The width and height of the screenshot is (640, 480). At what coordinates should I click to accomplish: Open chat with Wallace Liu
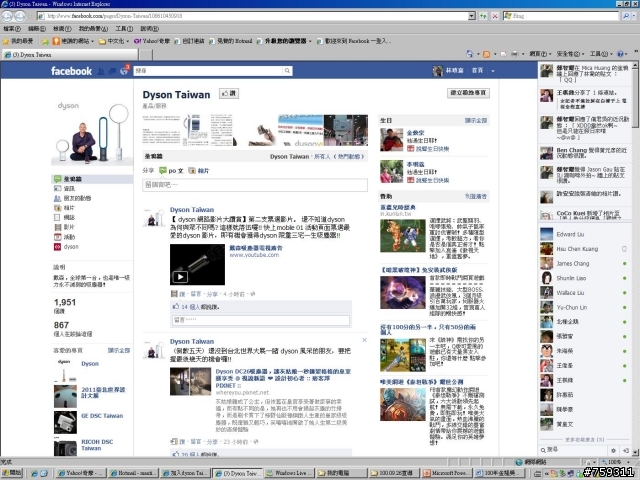click(x=584, y=293)
